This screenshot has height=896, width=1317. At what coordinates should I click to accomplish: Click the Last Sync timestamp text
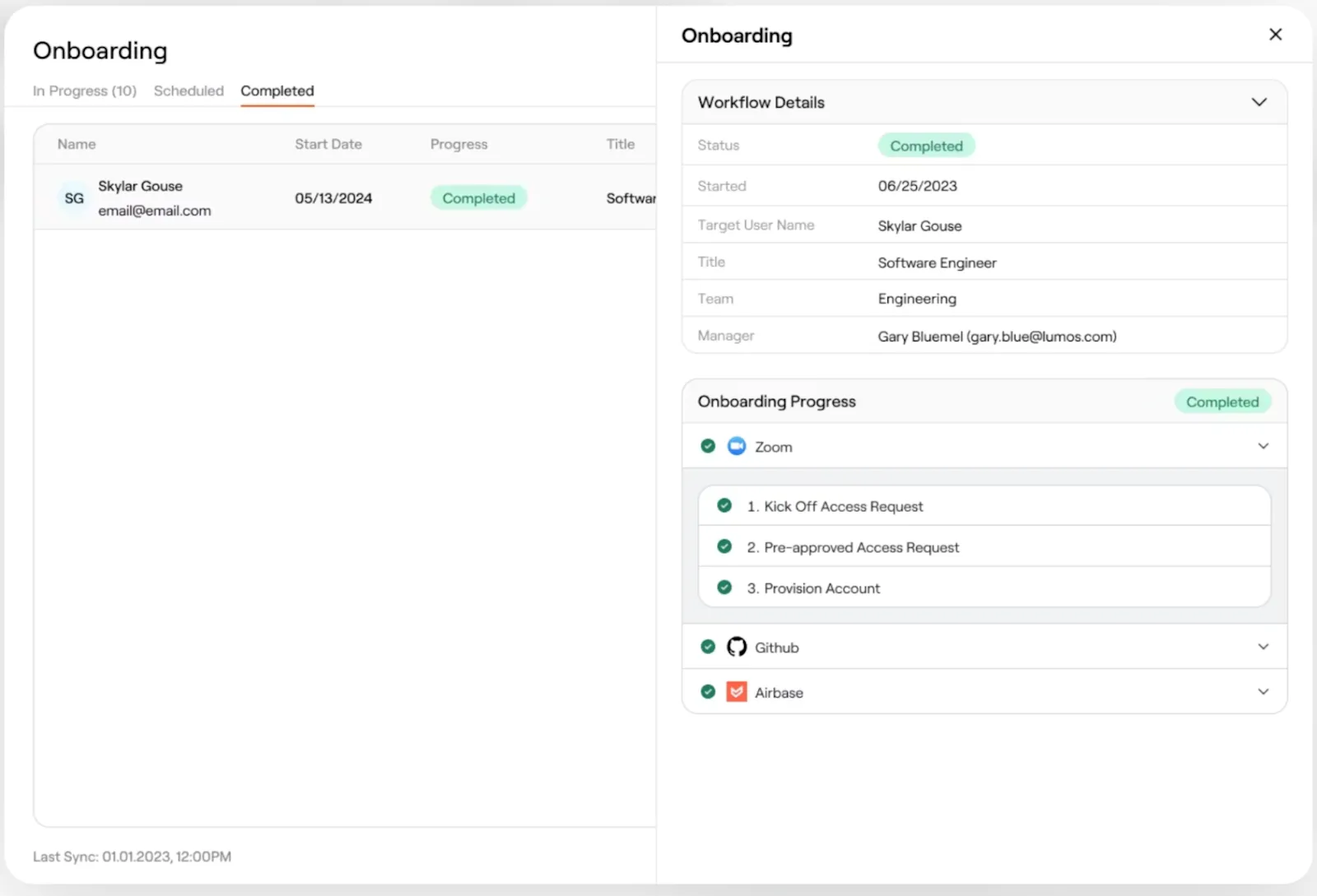pyautogui.click(x=132, y=857)
